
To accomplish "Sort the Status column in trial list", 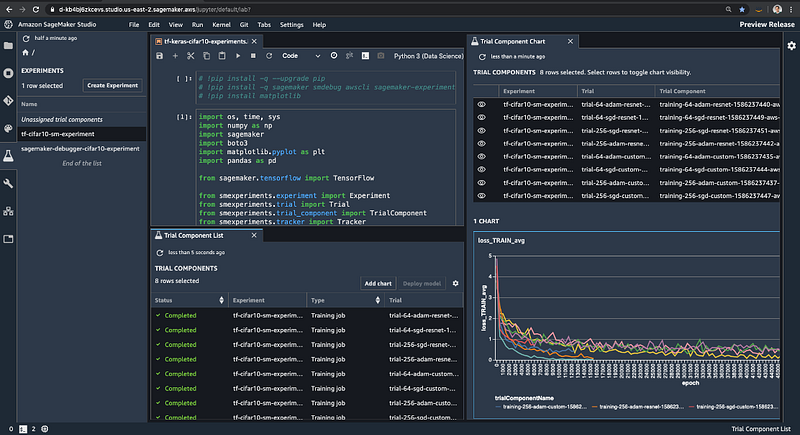I will pos(219,300).
